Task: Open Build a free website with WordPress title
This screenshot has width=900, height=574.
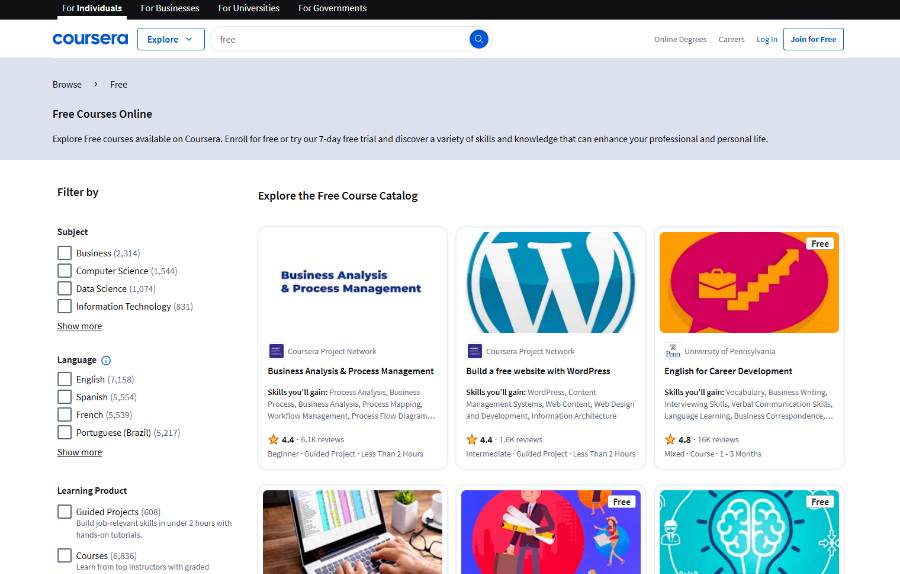Action: (538, 371)
